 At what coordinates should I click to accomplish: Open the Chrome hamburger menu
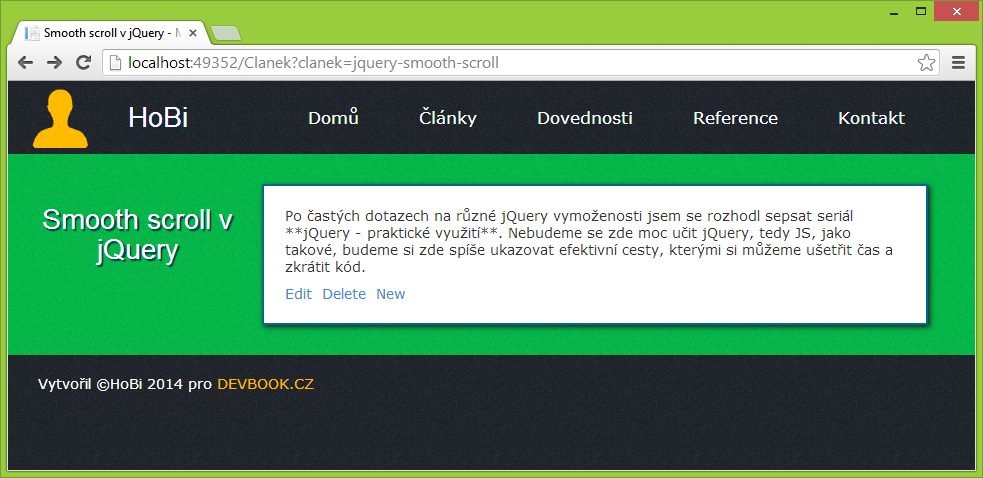(958, 63)
